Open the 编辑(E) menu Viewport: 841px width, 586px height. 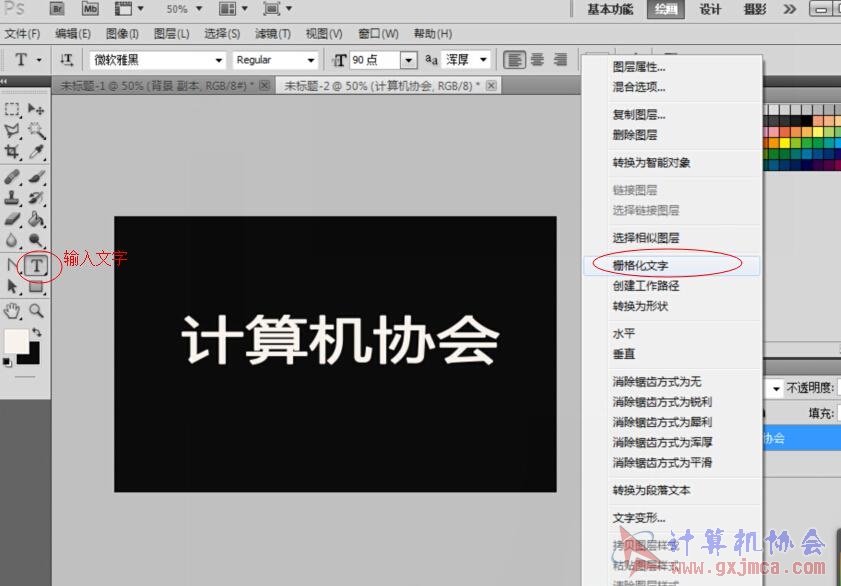pyautogui.click(x=73, y=34)
